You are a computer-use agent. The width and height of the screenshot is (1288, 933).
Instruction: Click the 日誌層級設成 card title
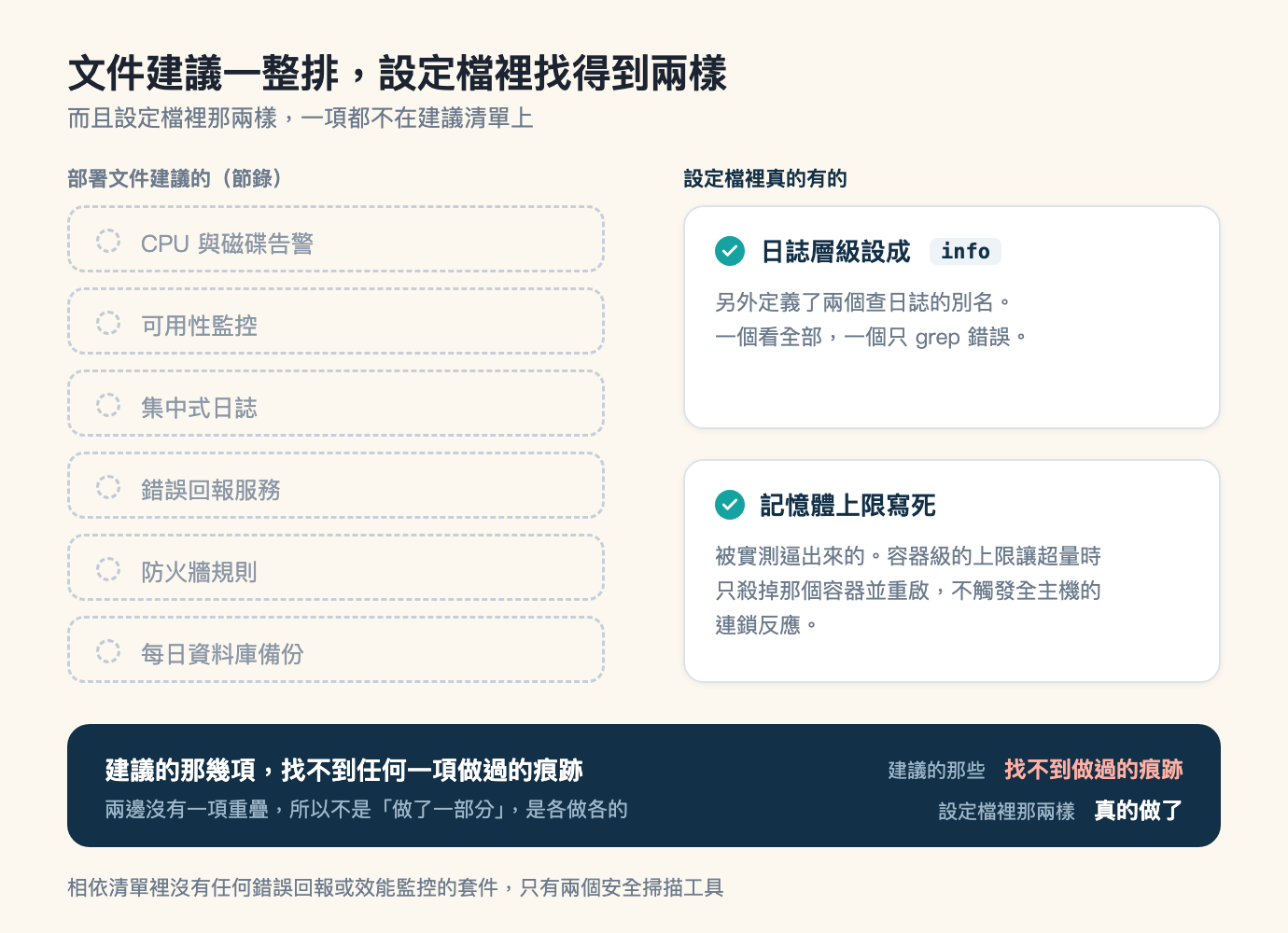click(x=835, y=252)
